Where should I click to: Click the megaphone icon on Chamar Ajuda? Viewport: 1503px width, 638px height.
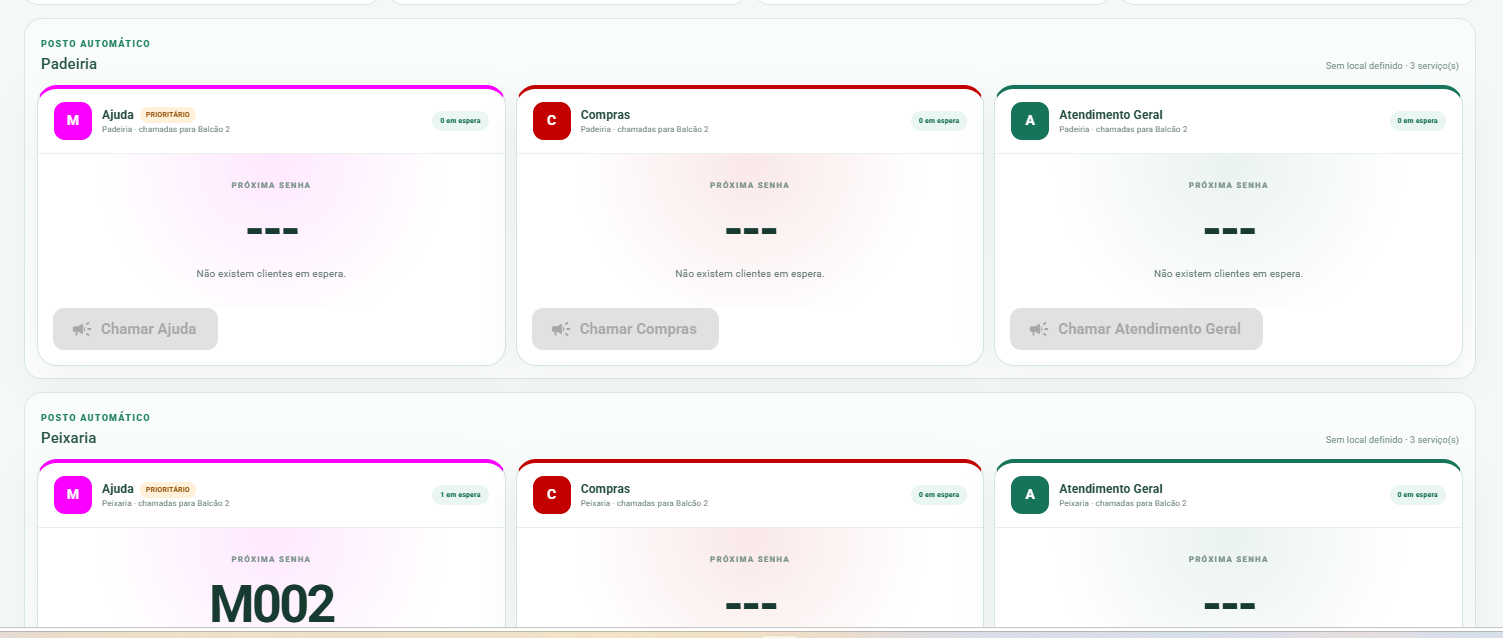82,329
